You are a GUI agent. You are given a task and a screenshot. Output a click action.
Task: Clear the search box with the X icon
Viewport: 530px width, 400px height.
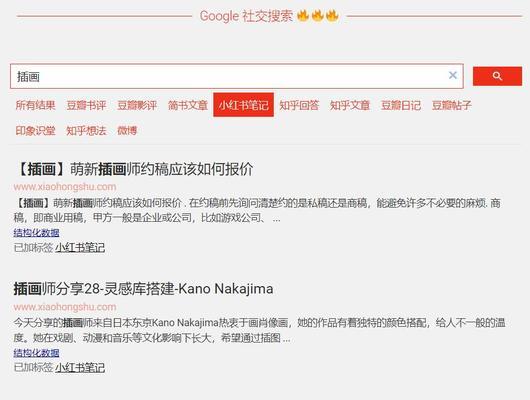click(453, 75)
